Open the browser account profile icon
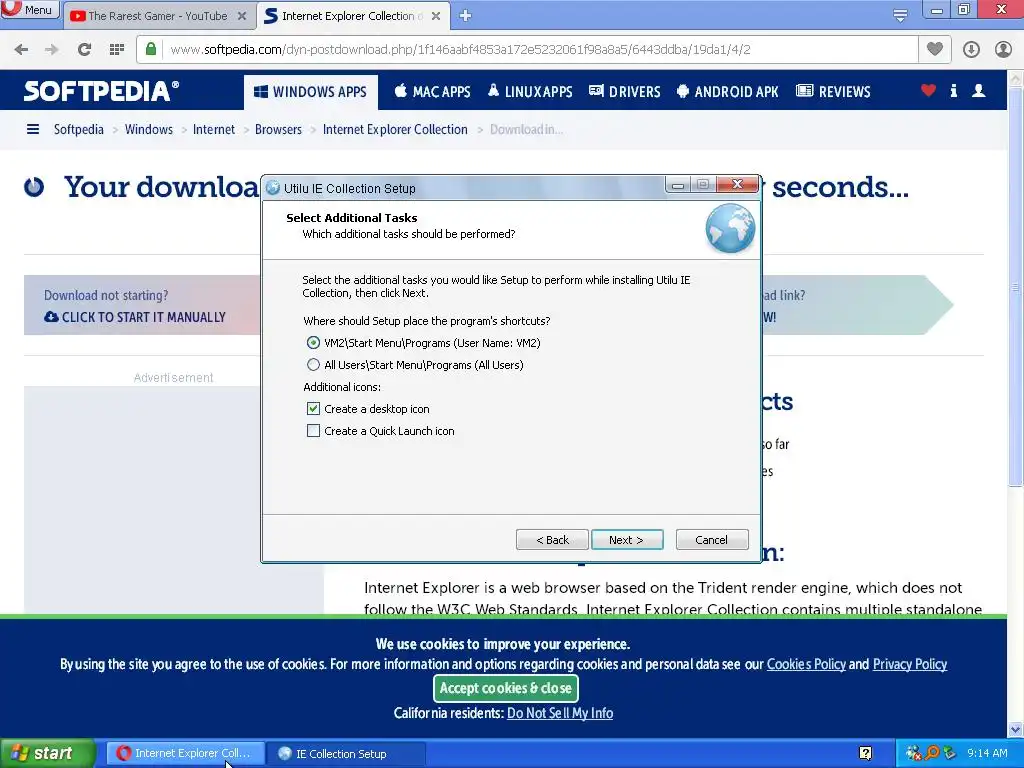Image resolution: width=1024 pixels, height=768 pixels. (1003, 50)
